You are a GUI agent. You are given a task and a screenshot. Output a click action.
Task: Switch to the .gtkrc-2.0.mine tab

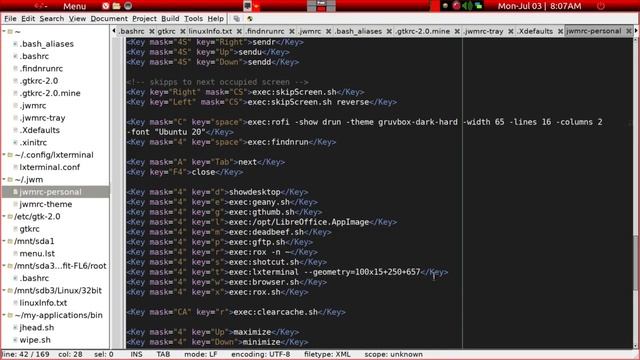tap(422, 31)
